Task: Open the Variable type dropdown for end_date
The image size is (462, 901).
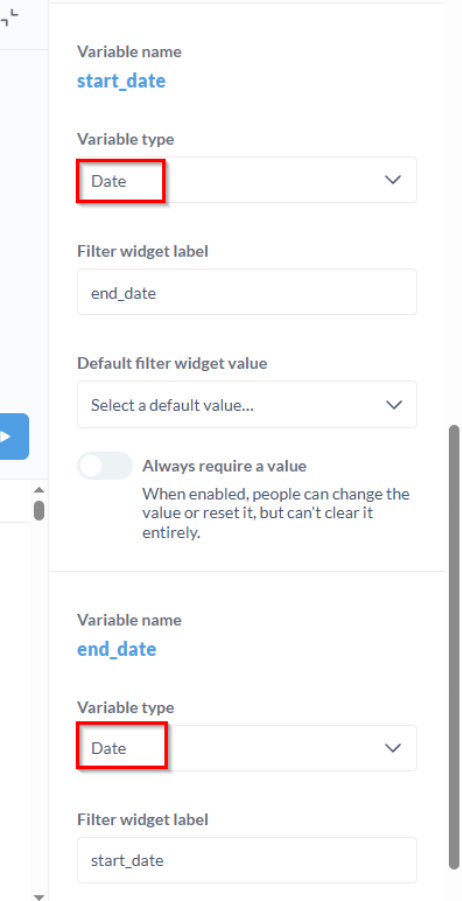Action: [247, 748]
